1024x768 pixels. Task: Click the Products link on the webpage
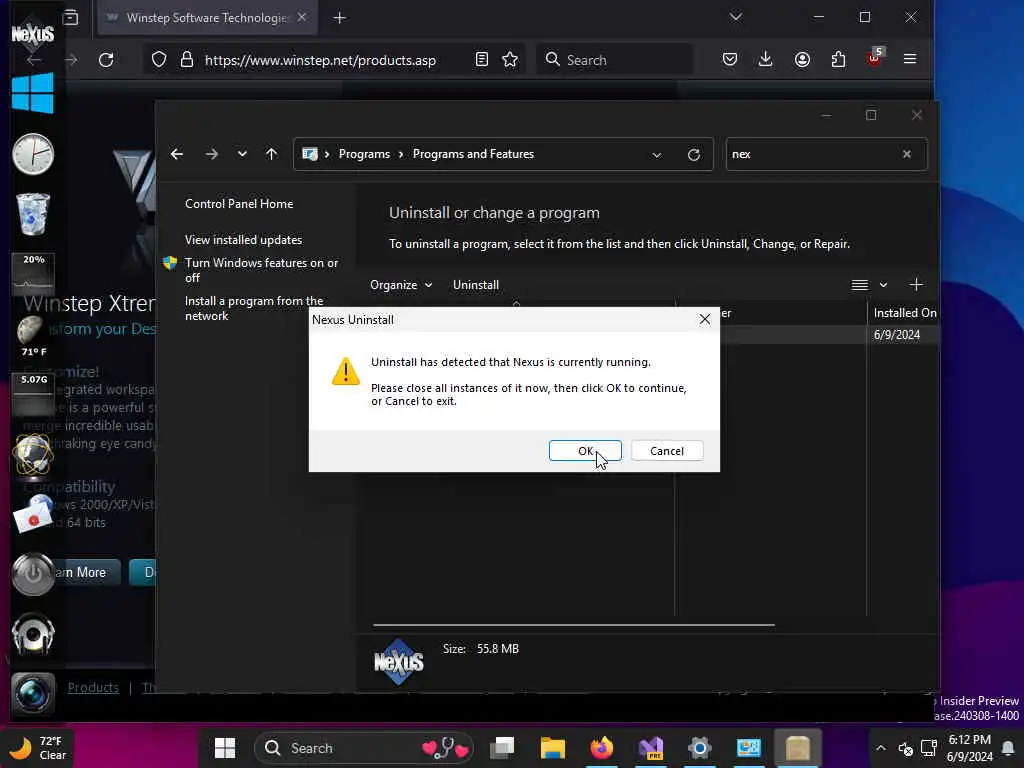point(93,687)
